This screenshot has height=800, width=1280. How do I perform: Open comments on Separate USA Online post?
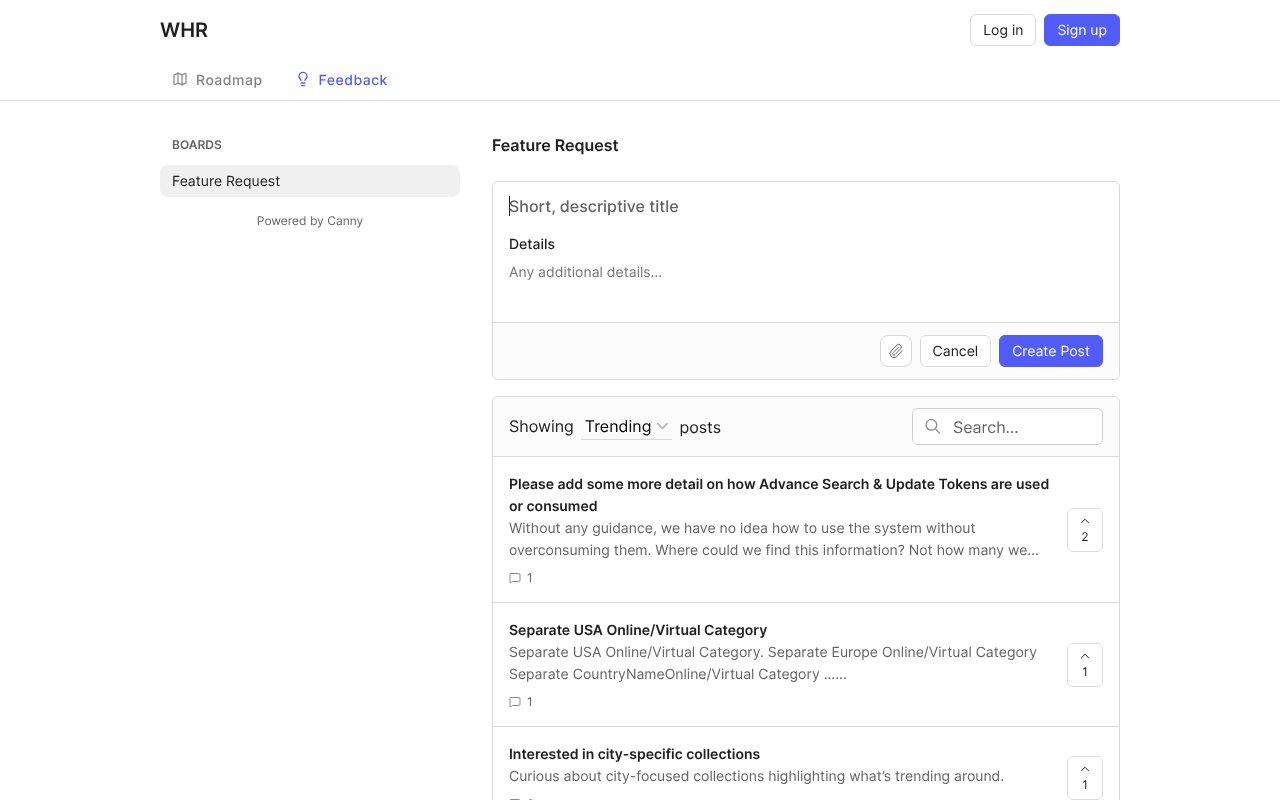click(x=521, y=702)
